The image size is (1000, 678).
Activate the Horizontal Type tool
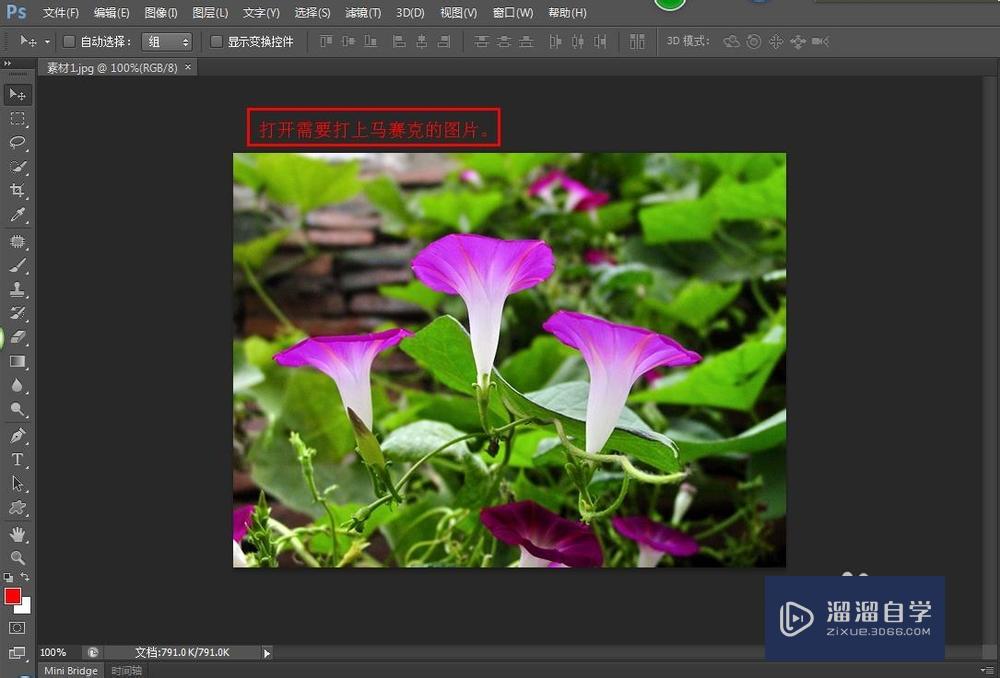click(x=18, y=460)
